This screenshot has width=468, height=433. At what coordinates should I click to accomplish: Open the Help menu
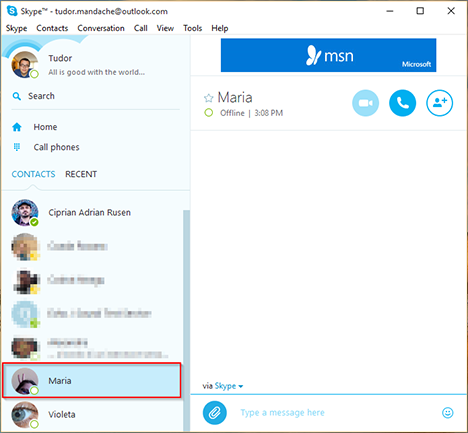pyautogui.click(x=220, y=28)
